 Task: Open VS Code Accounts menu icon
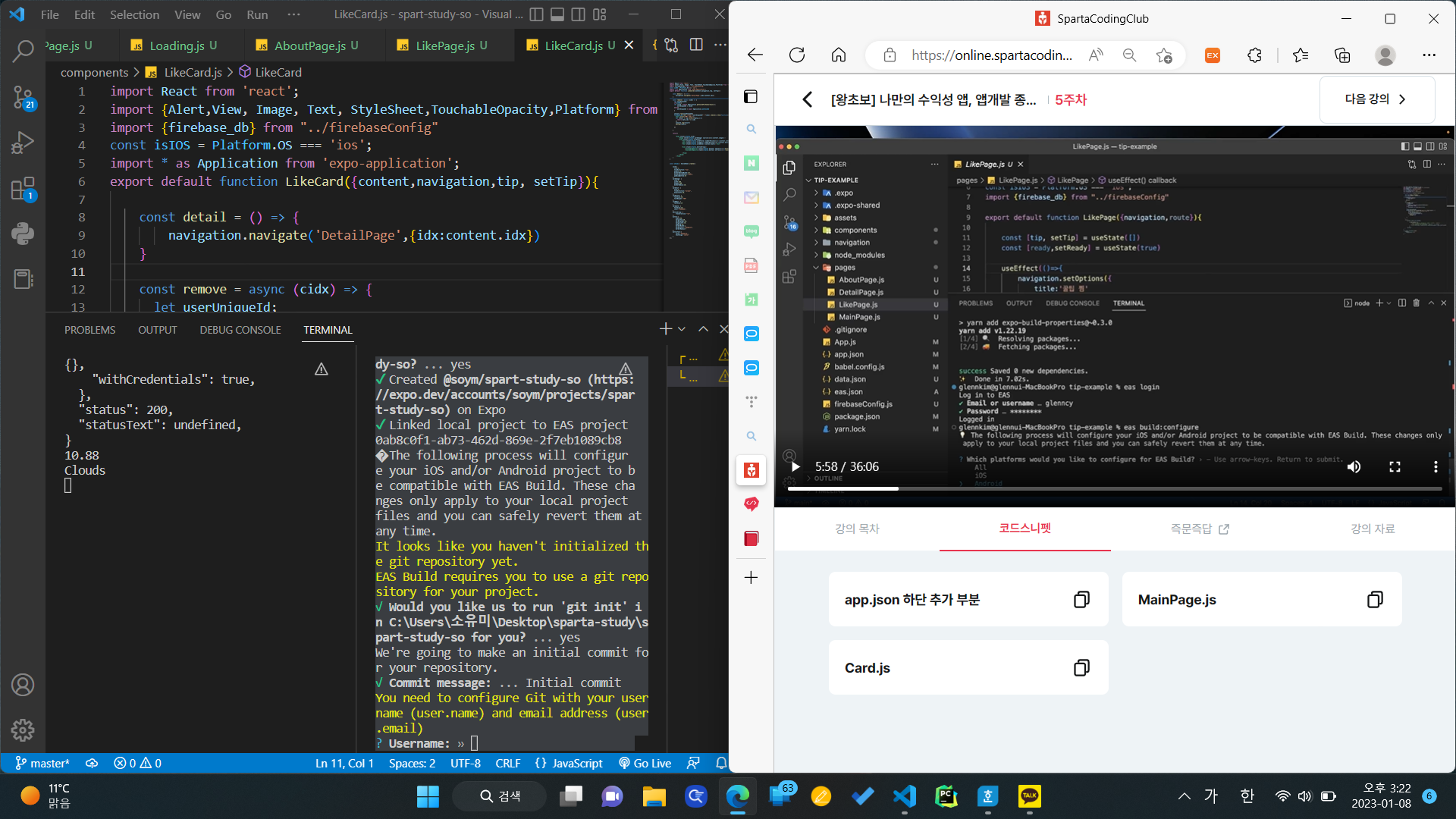(23, 685)
